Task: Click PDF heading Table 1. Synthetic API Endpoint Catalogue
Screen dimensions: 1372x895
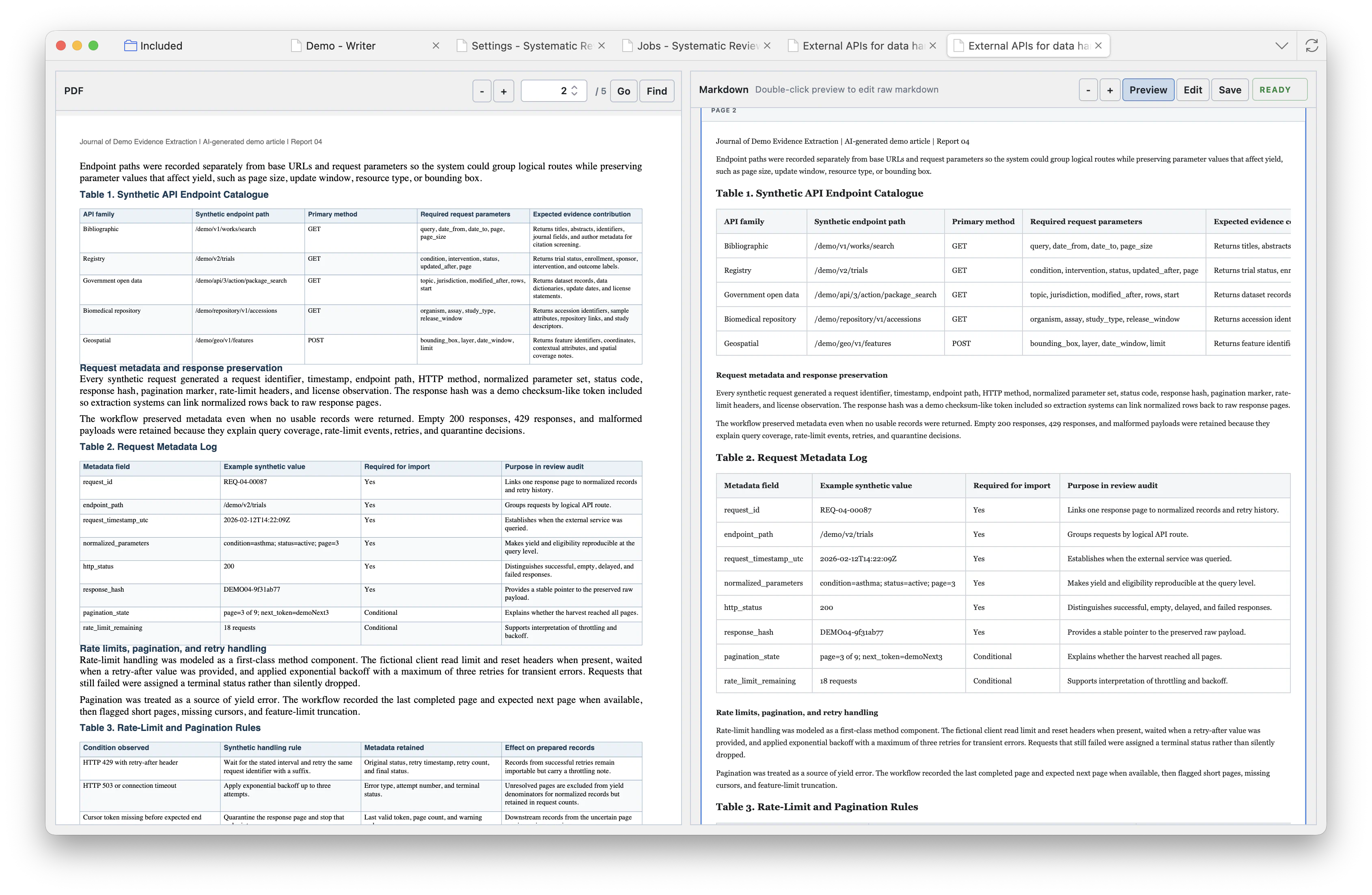Action: [174, 195]
